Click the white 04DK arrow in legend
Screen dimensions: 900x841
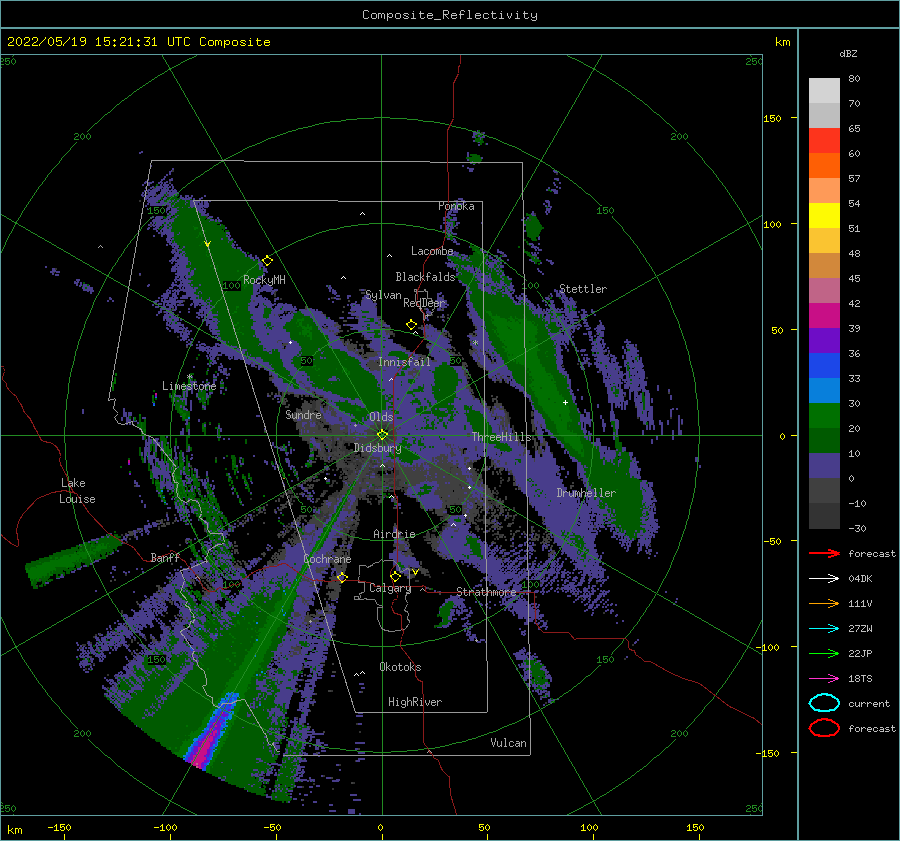point(824,578)
